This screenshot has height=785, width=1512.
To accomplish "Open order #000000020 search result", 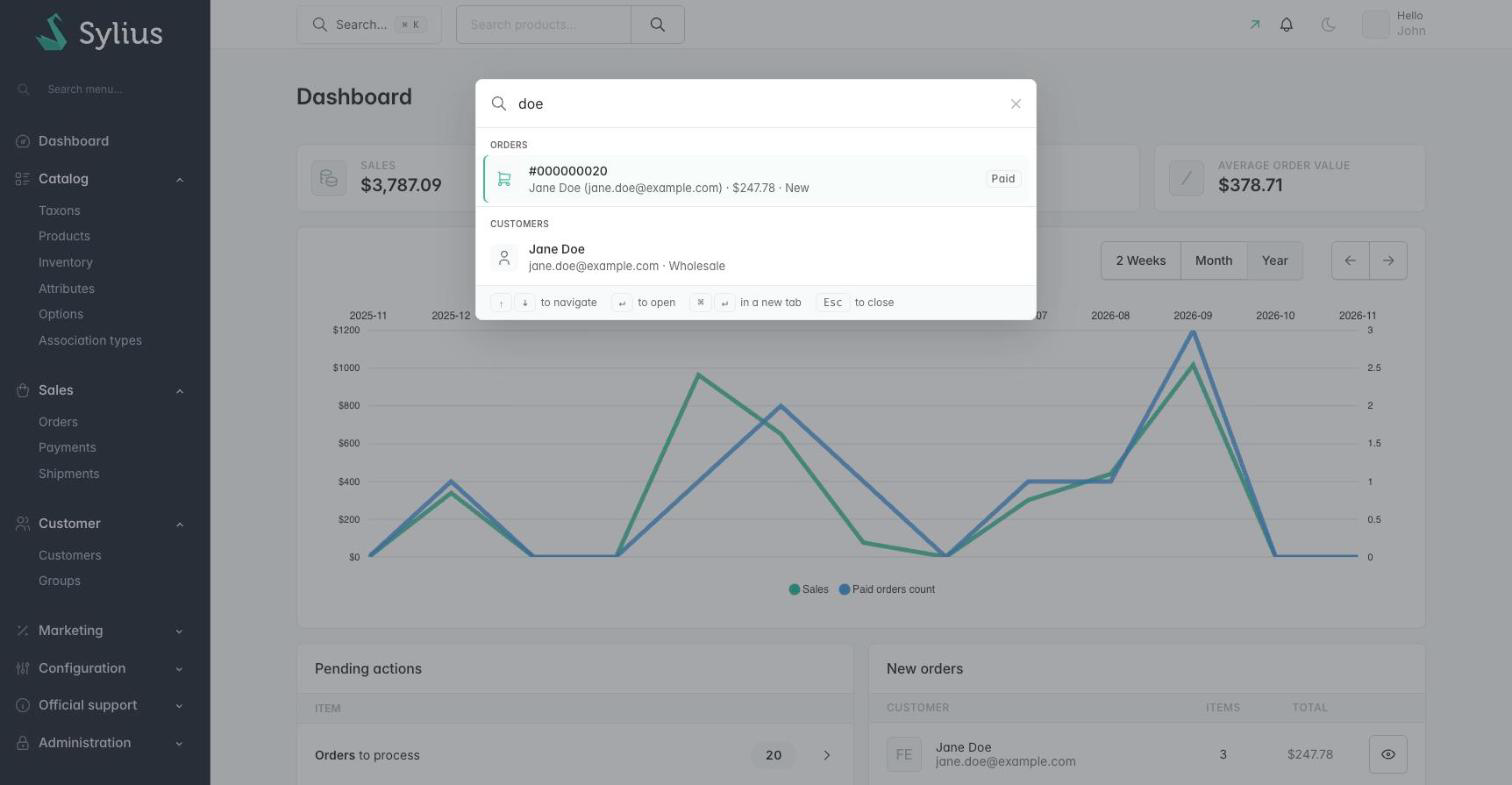I will coord(756,179).
